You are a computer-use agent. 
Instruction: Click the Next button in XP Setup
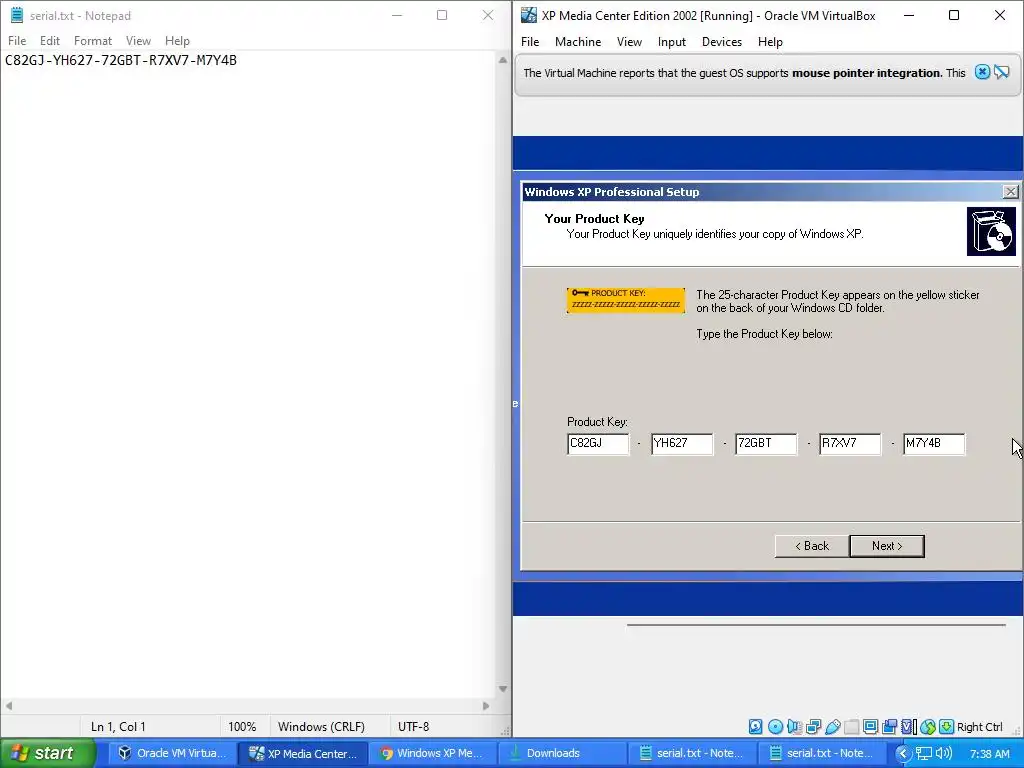(887, 546)
